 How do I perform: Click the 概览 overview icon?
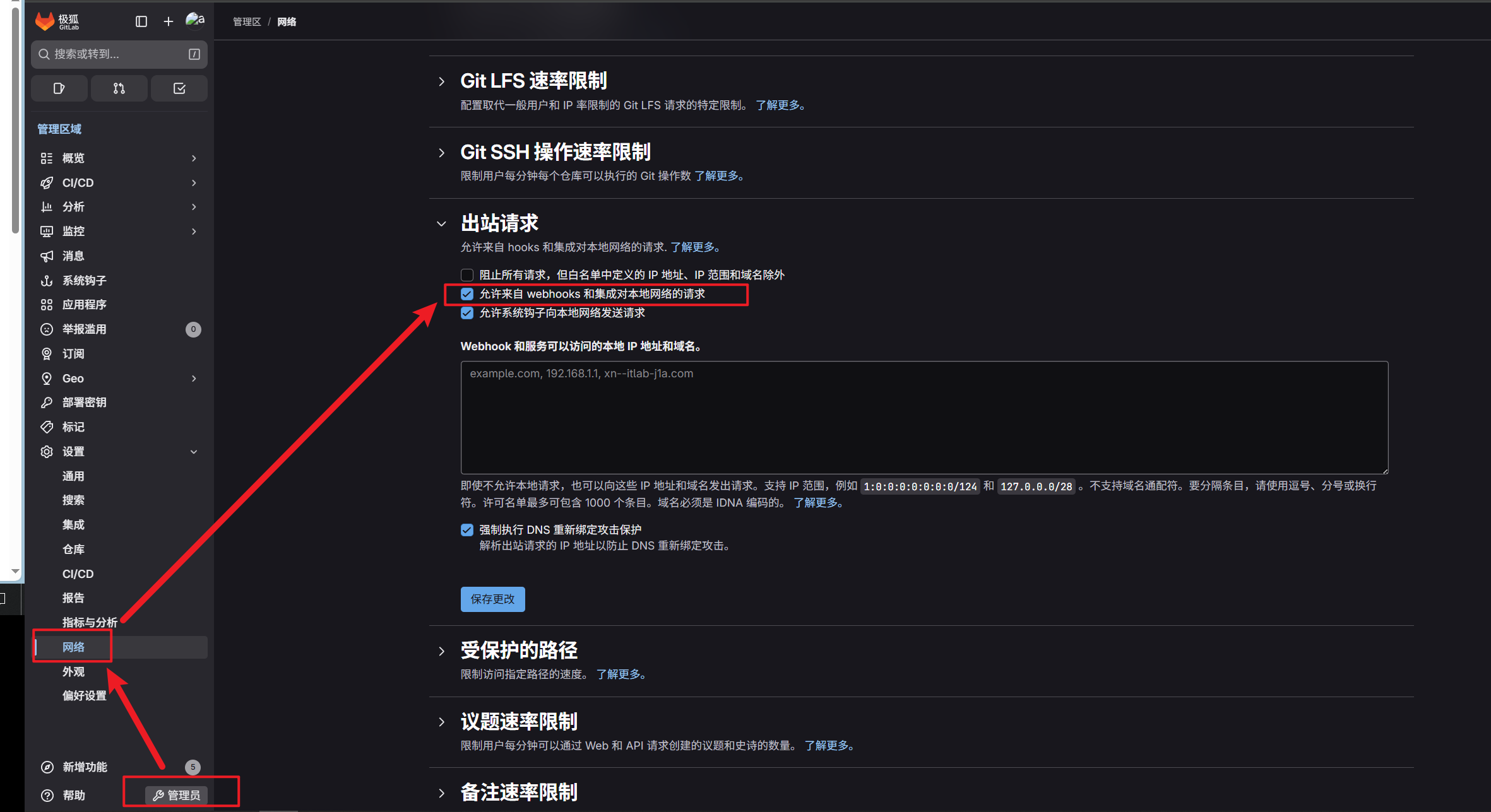47,158
